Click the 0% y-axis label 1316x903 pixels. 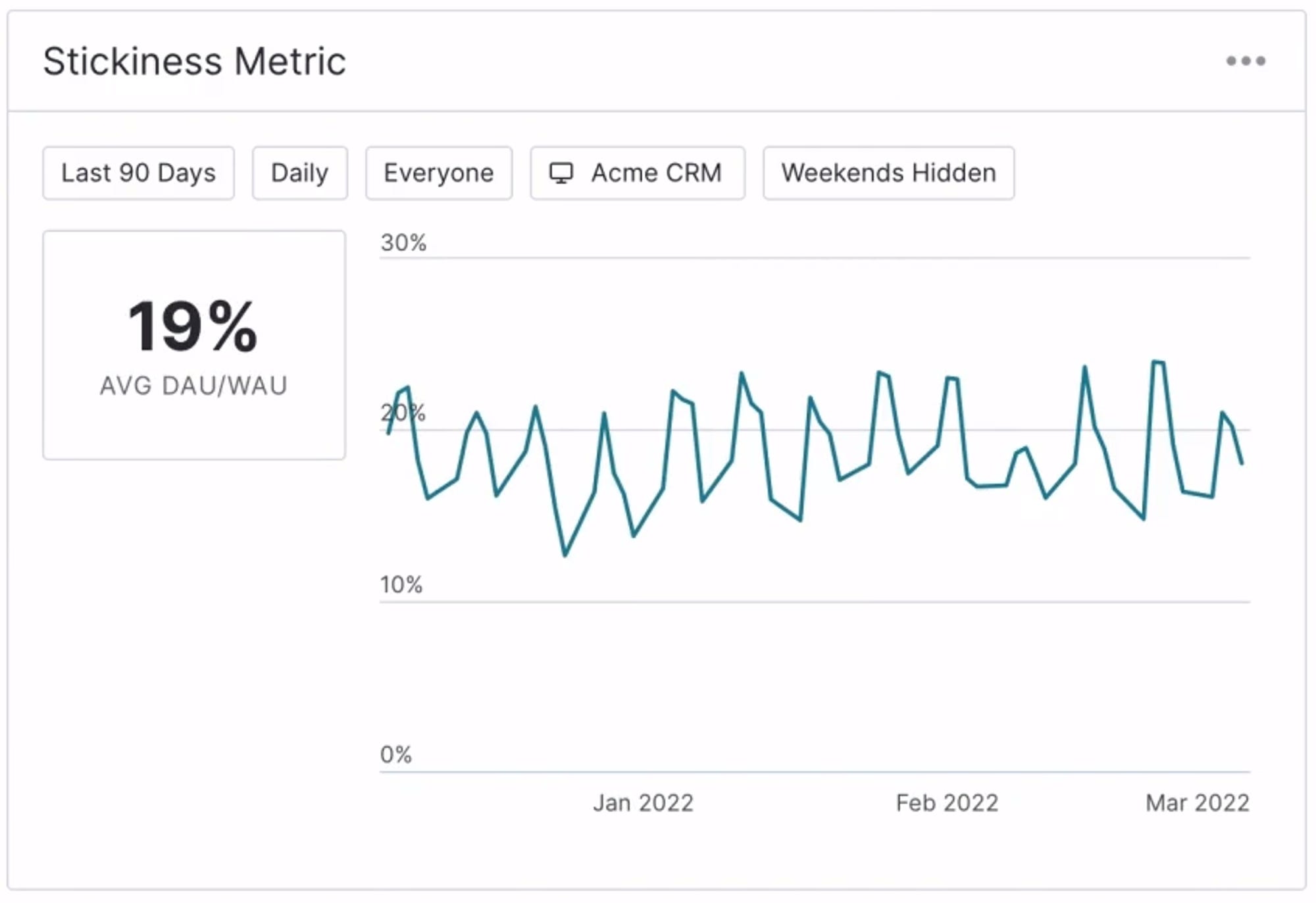[x=396, y=754]
